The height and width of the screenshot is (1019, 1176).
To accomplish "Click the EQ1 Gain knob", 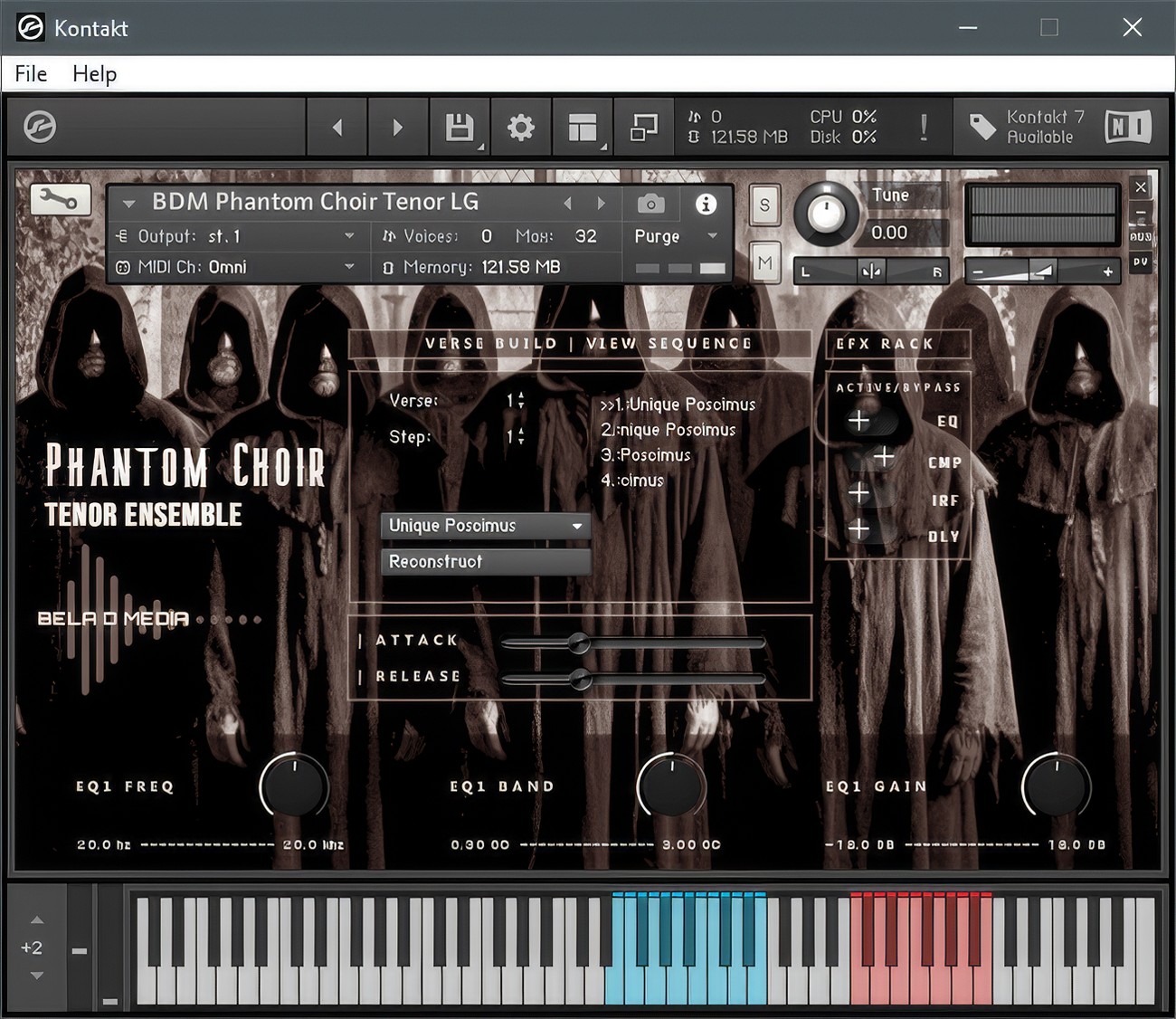I will coord(1056,786).
